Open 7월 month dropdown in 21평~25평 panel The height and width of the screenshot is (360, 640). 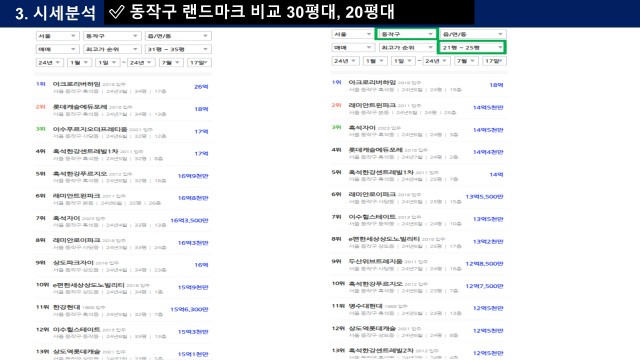tap(466, 61)
